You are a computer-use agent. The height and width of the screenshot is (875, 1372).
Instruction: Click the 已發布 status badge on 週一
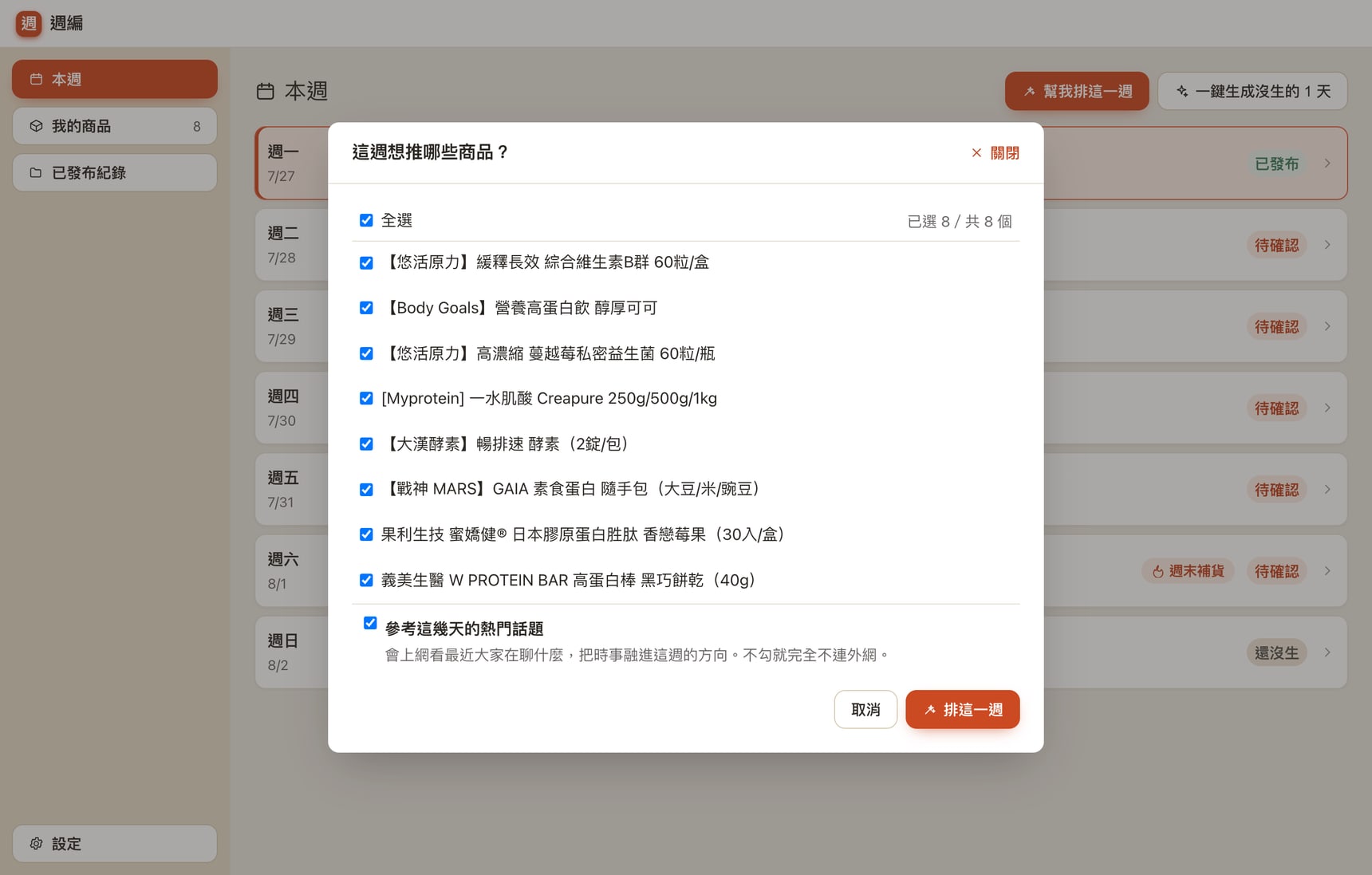point(1276,164)
